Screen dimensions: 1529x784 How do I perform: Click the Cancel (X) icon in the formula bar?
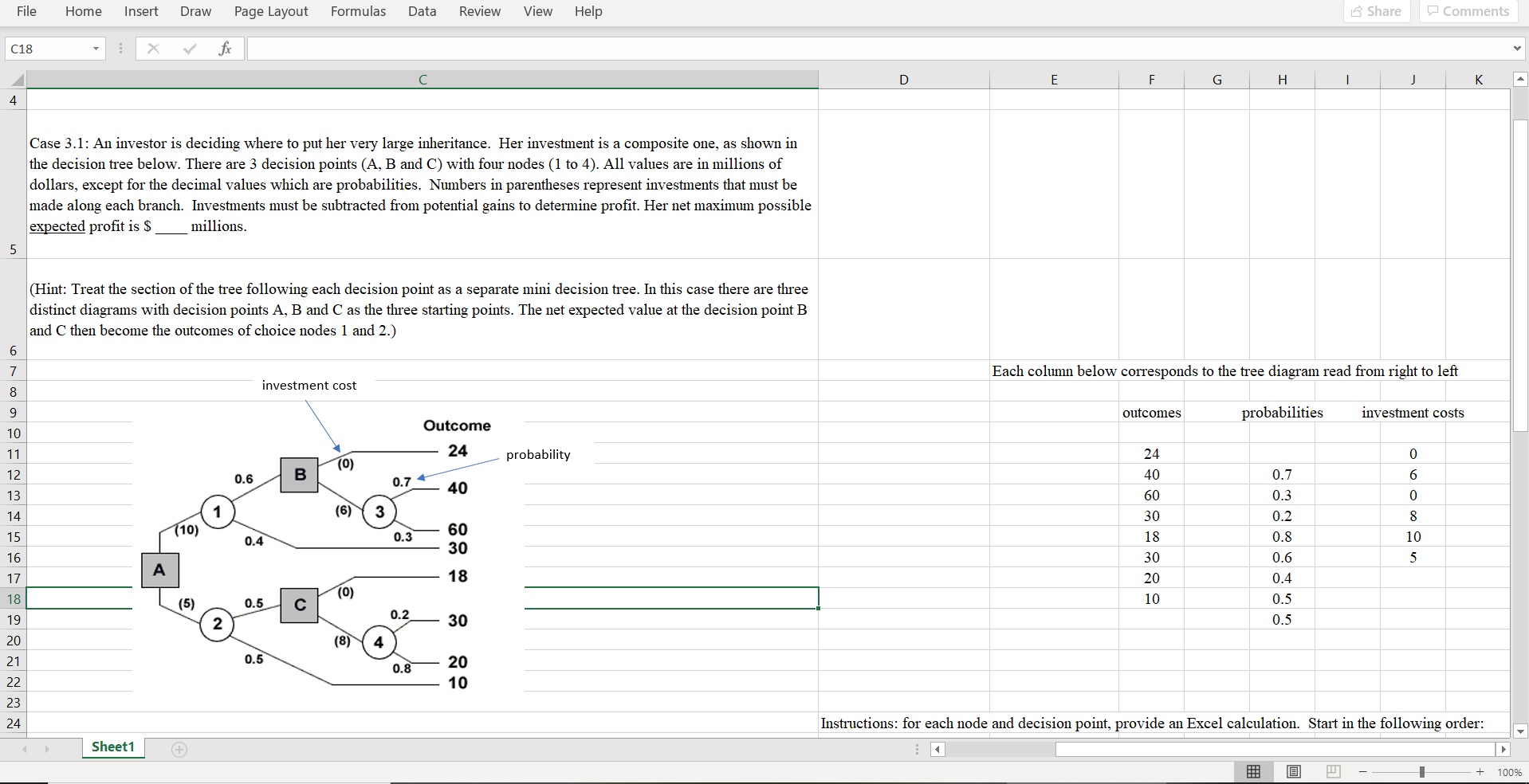coord(153,49)
